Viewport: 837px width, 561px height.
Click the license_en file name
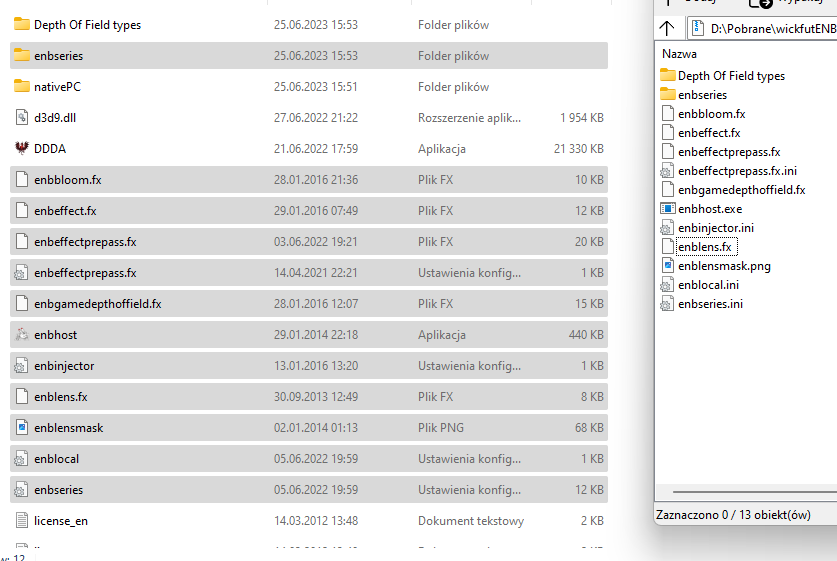pyautogui.click(x=61, y=520)
